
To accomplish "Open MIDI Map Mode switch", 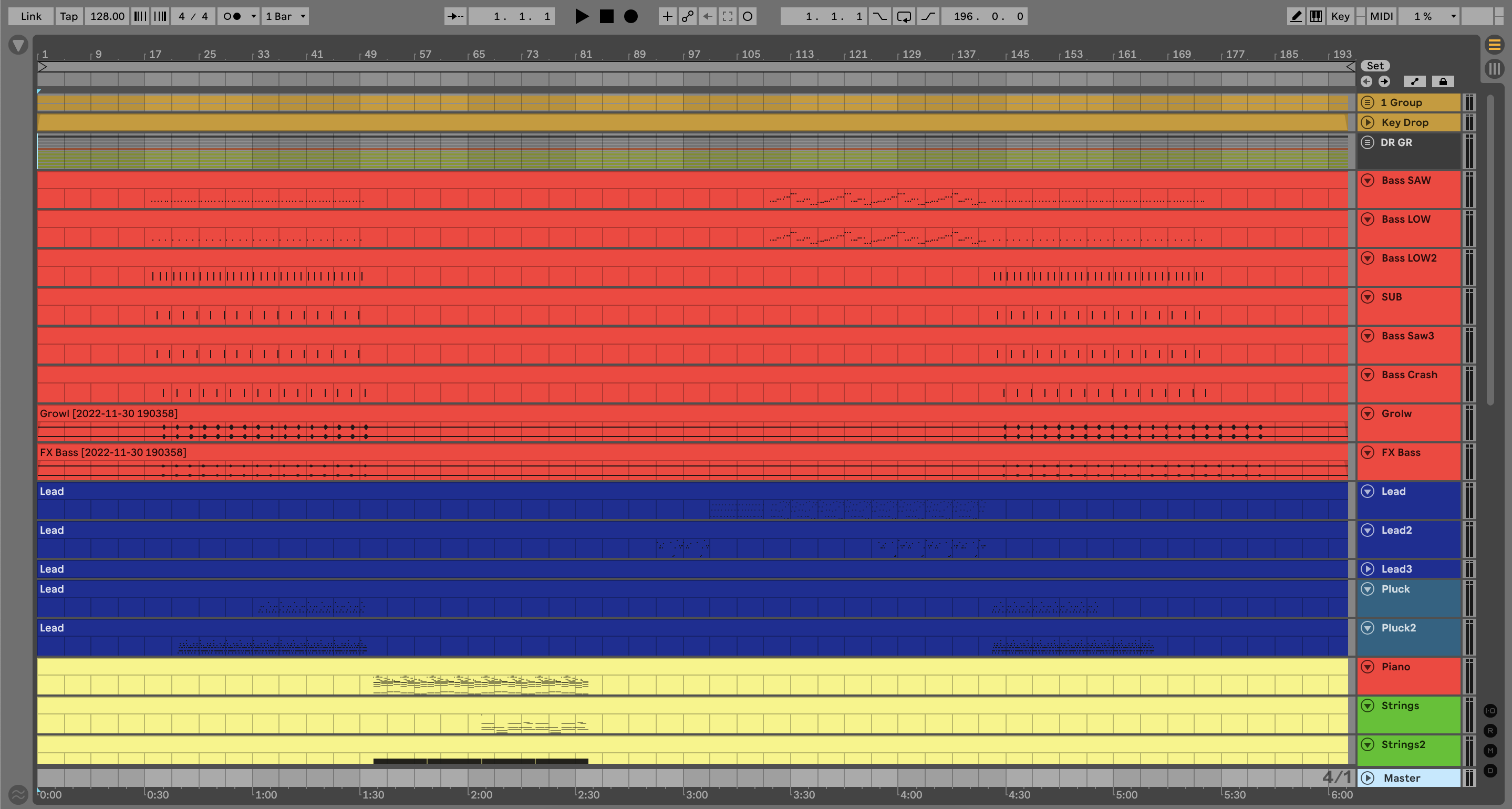I will pos(1381,16).
